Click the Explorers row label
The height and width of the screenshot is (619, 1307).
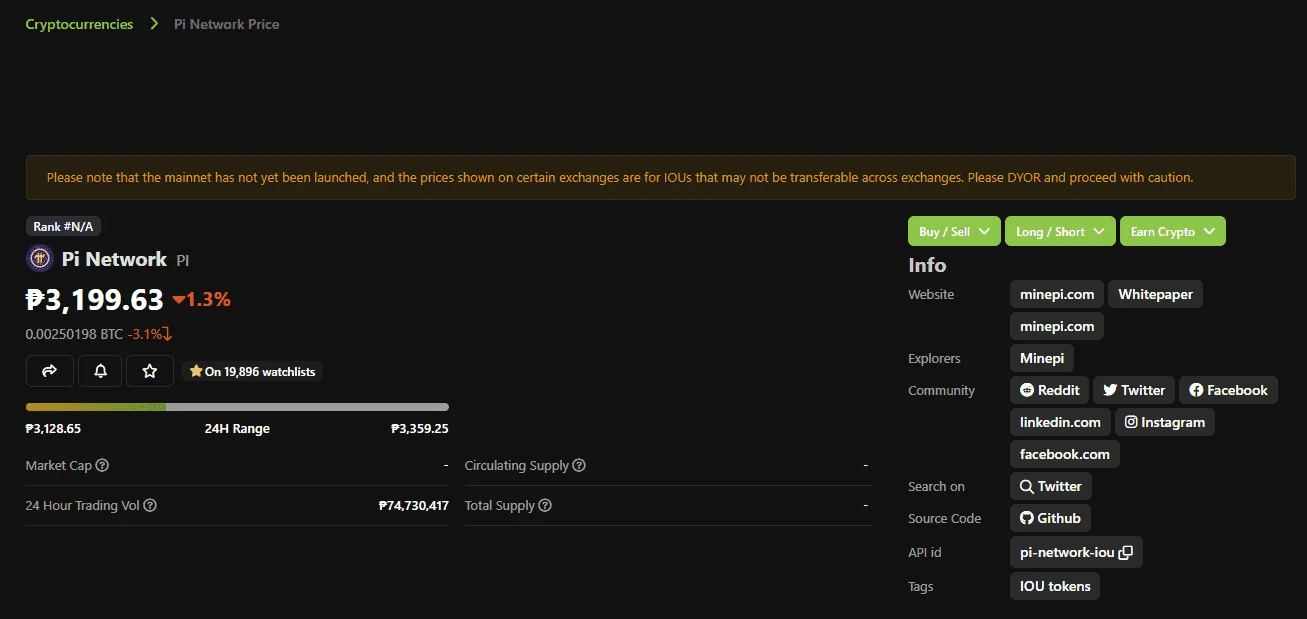pyautogui.click(x=934, y=358)
